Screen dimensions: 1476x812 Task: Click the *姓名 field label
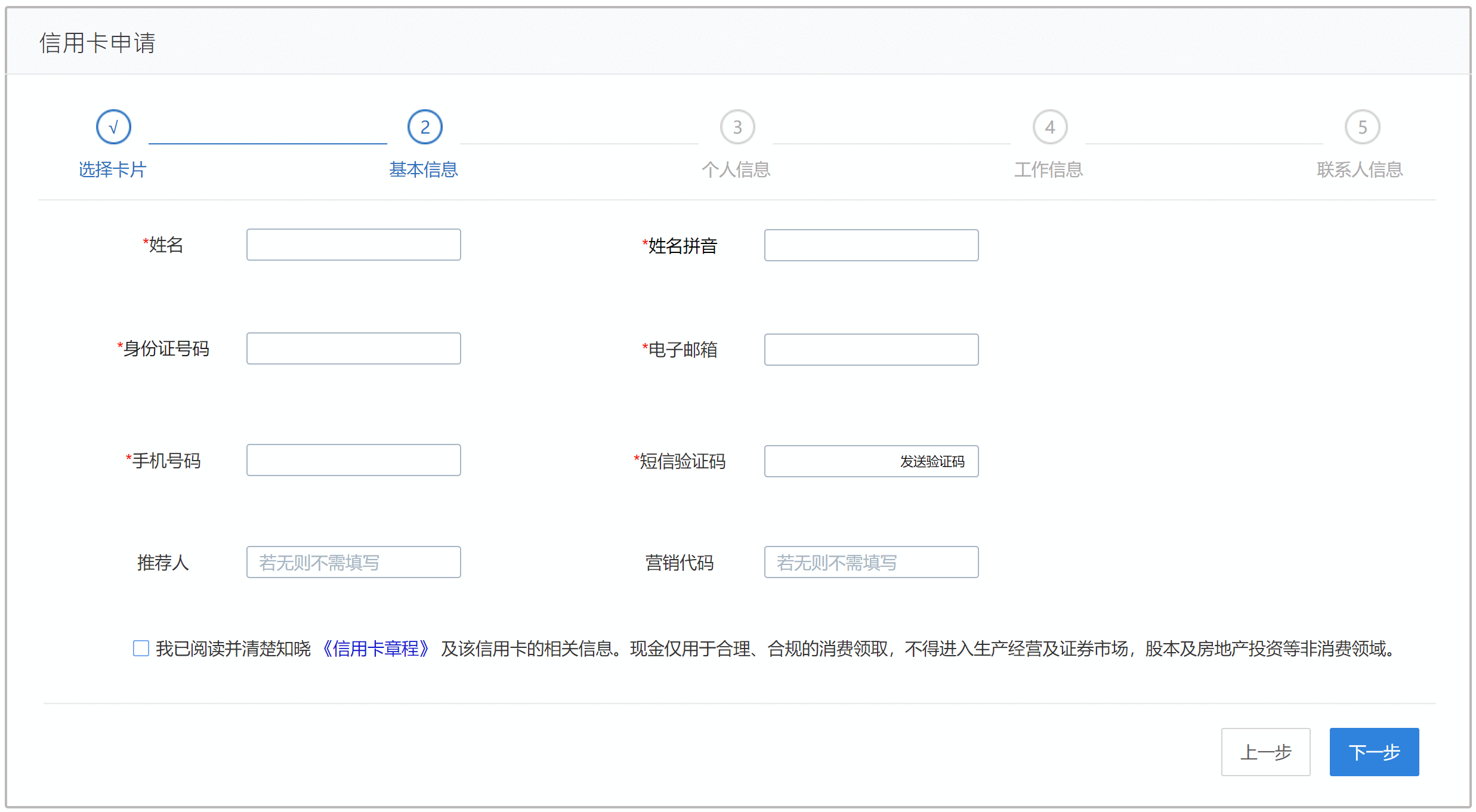(163, 245)
